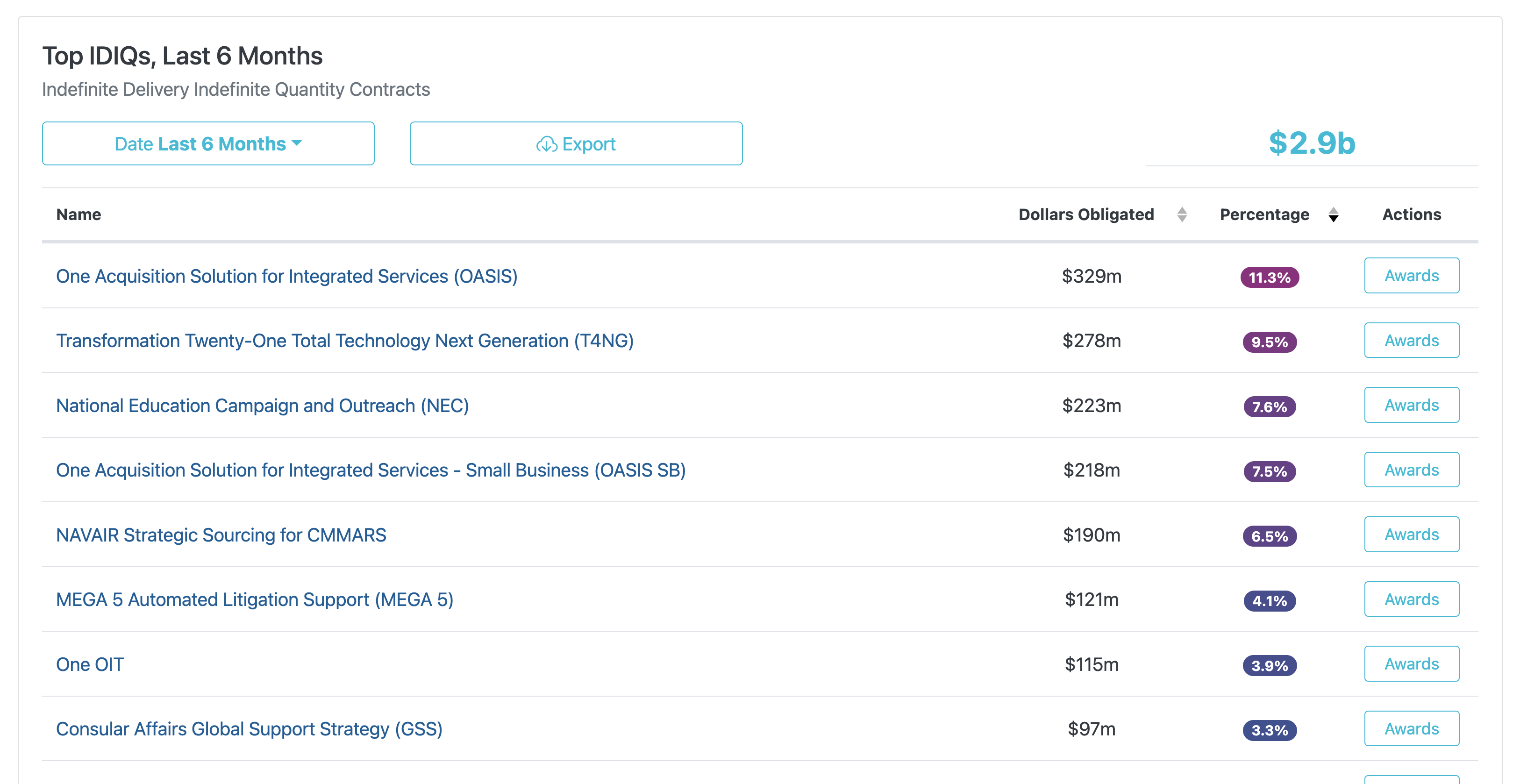Click the $218m dollars value
1513x784 pixels.
(x=1091, y=470)
